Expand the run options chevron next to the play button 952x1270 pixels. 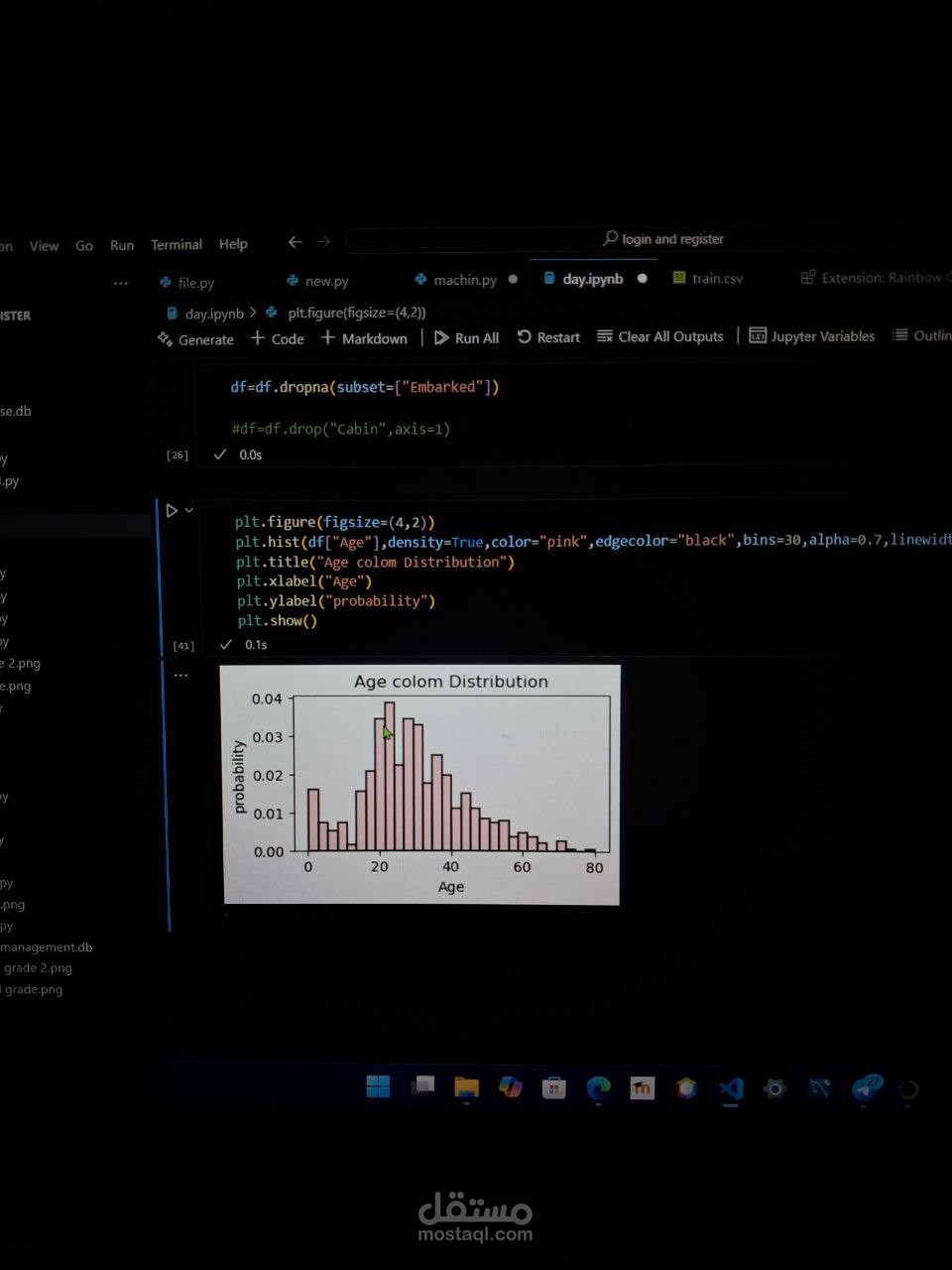[189, 509]
